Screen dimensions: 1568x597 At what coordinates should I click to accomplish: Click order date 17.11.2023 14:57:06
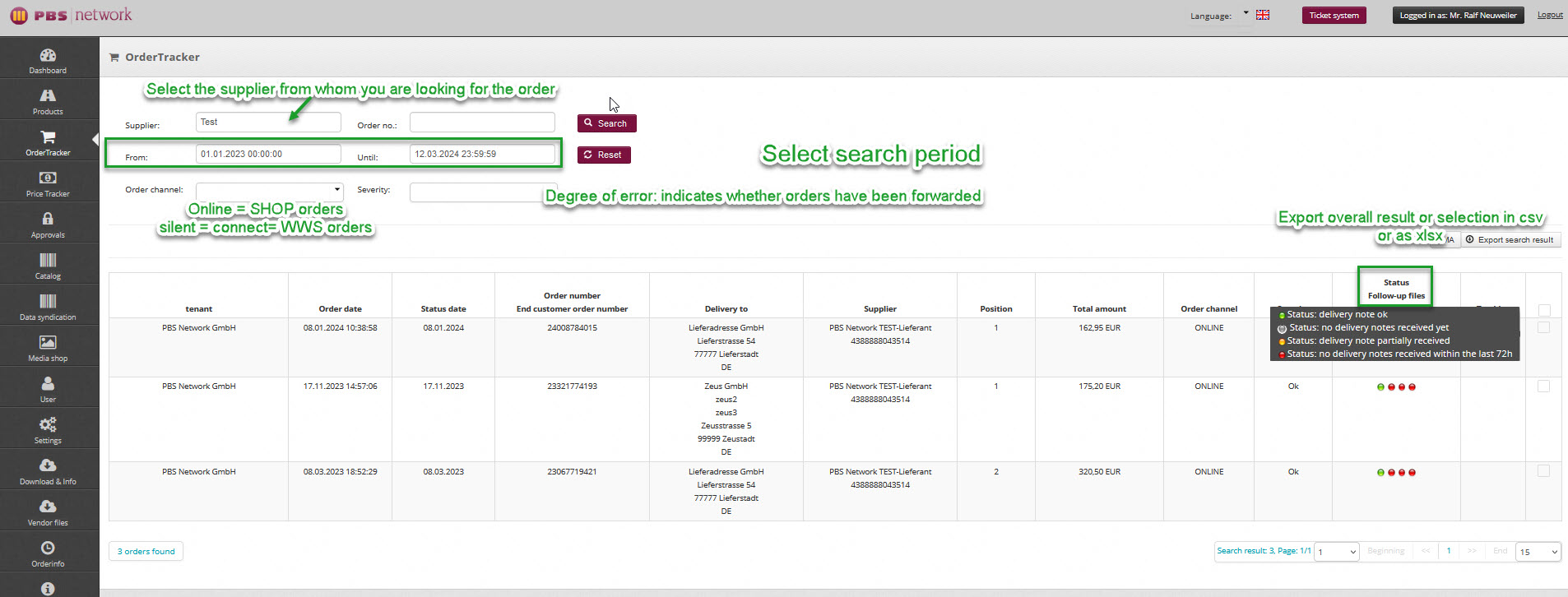point(340,386)
